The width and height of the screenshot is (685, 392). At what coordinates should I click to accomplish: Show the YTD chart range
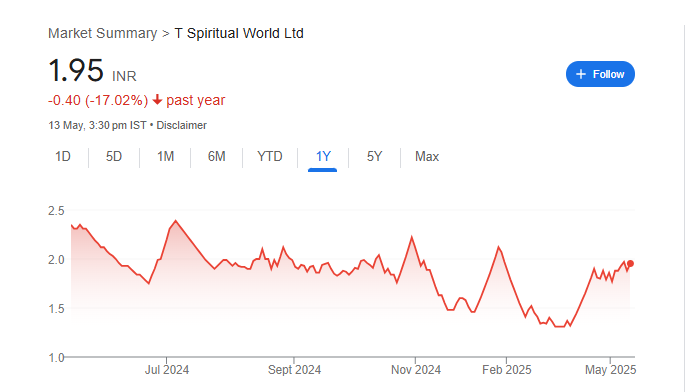[270, 156]
